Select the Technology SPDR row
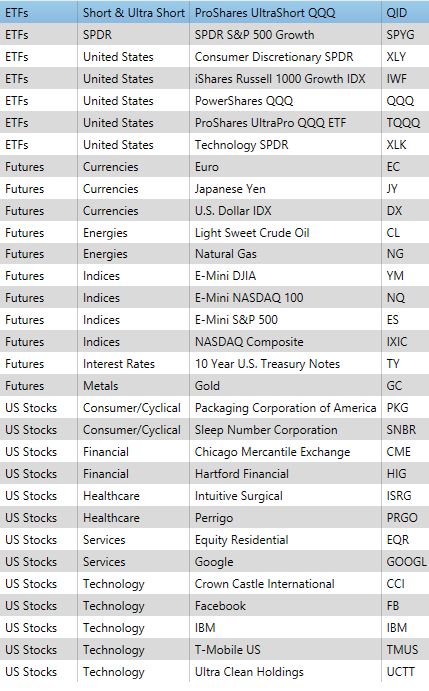 pos(214,145)
